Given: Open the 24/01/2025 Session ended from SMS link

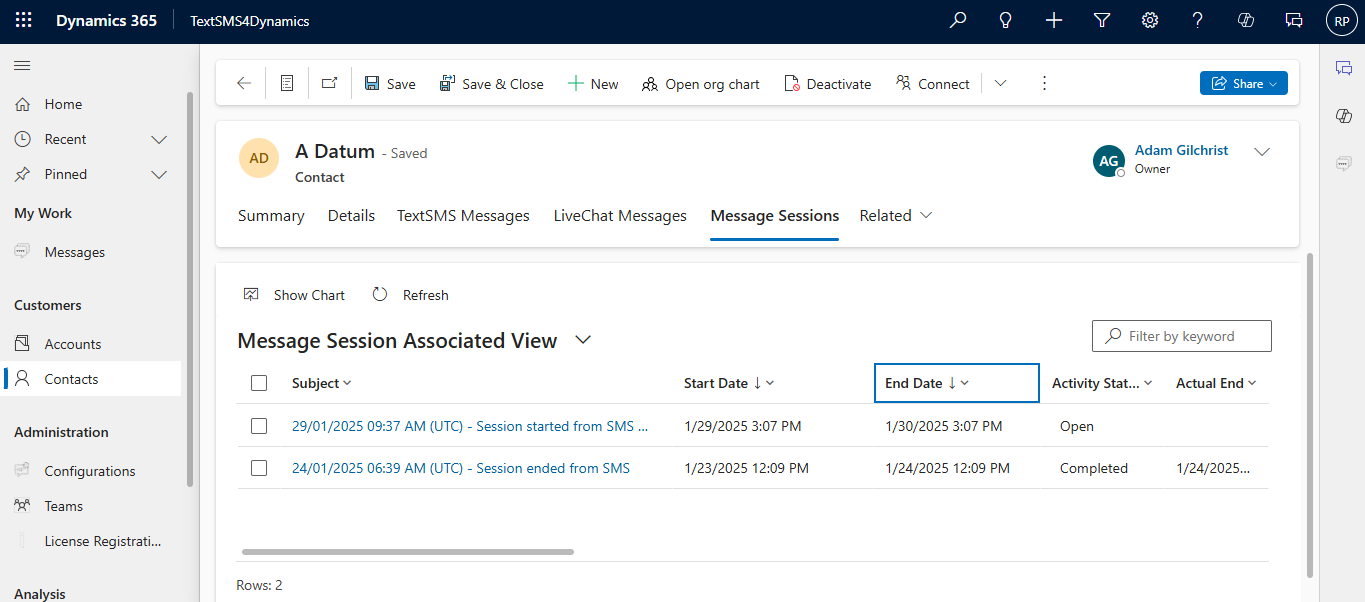Looking at the screenshot, I should [461, 468].
